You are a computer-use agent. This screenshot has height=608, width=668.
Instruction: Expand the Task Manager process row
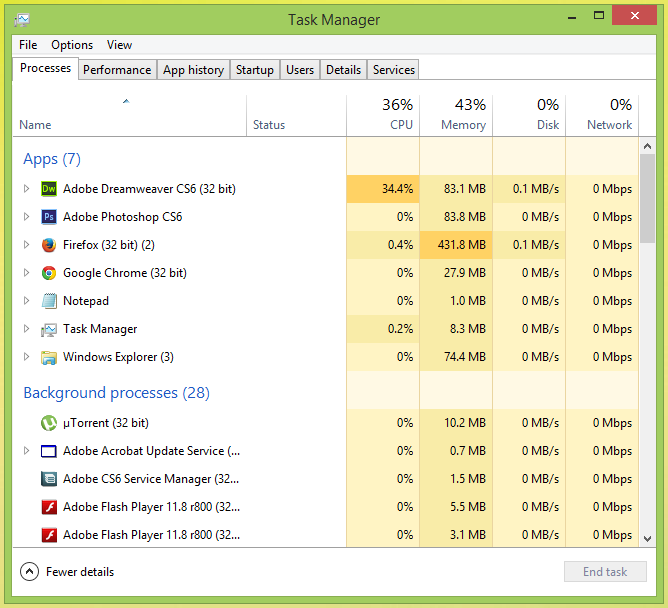26,329
